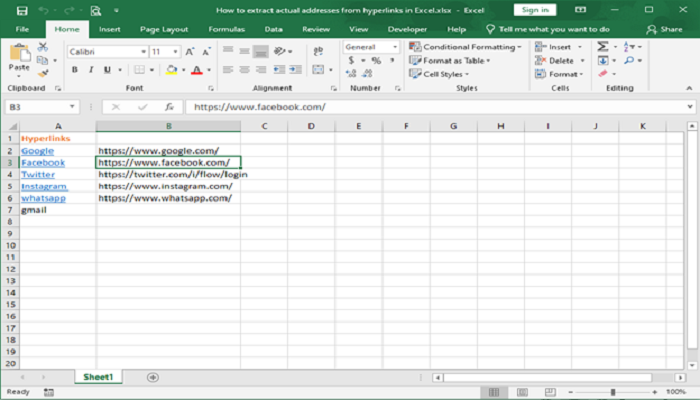This screenshot has height=400, width=700.
Task: Go to the Developer tab
Action: (x=407, y=29)
